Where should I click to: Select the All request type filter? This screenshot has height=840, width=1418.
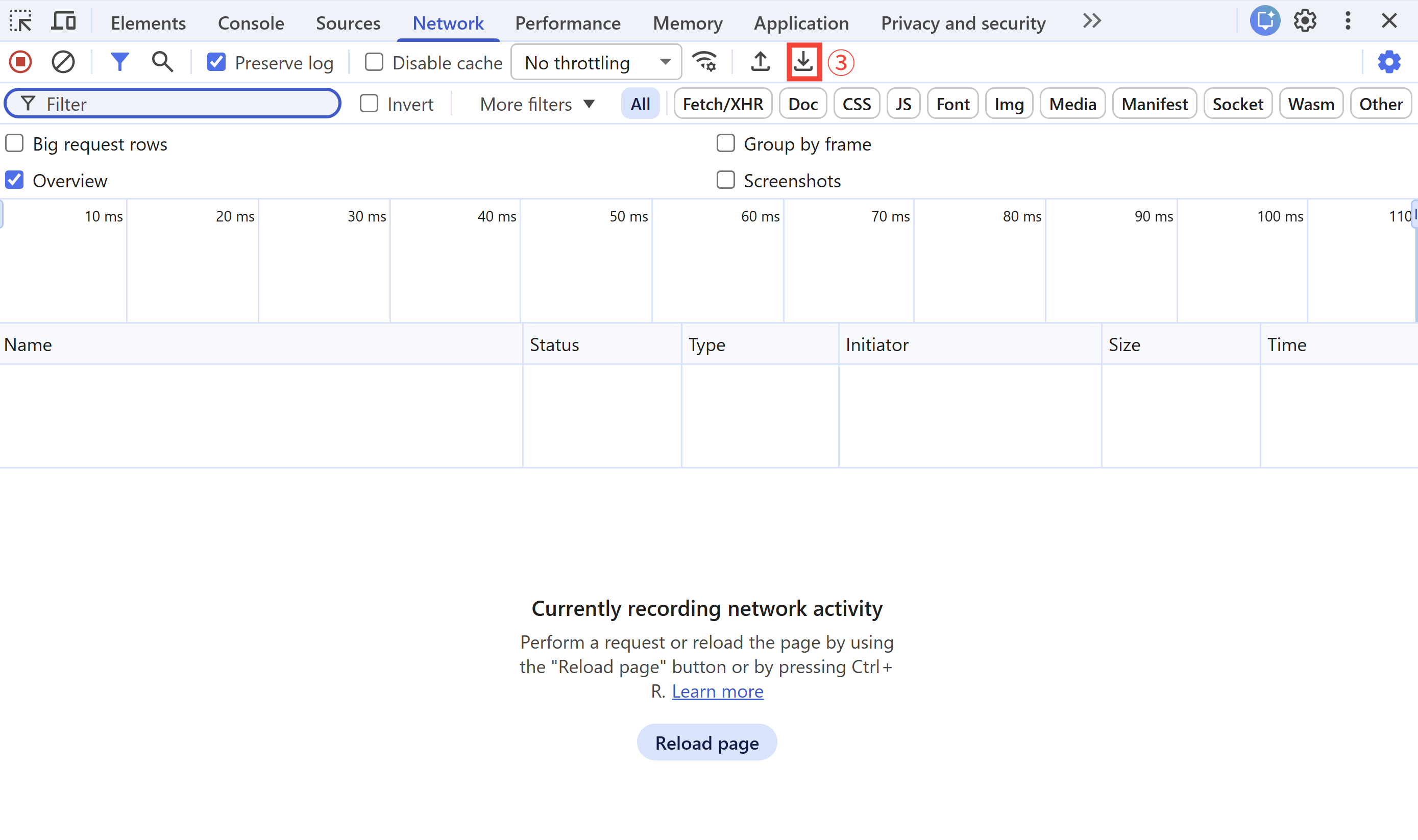(640, 104)
